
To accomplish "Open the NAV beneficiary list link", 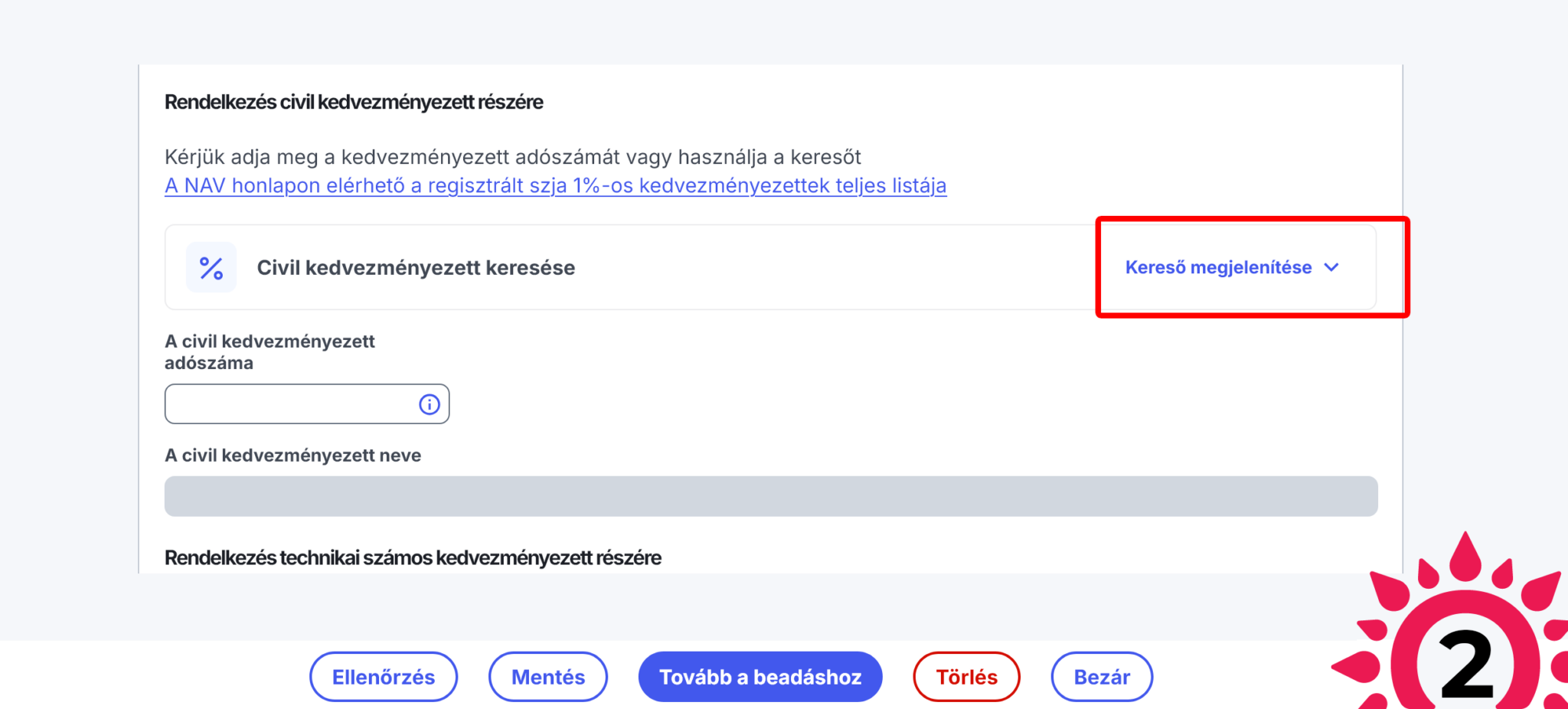I will tap(555, 185).
